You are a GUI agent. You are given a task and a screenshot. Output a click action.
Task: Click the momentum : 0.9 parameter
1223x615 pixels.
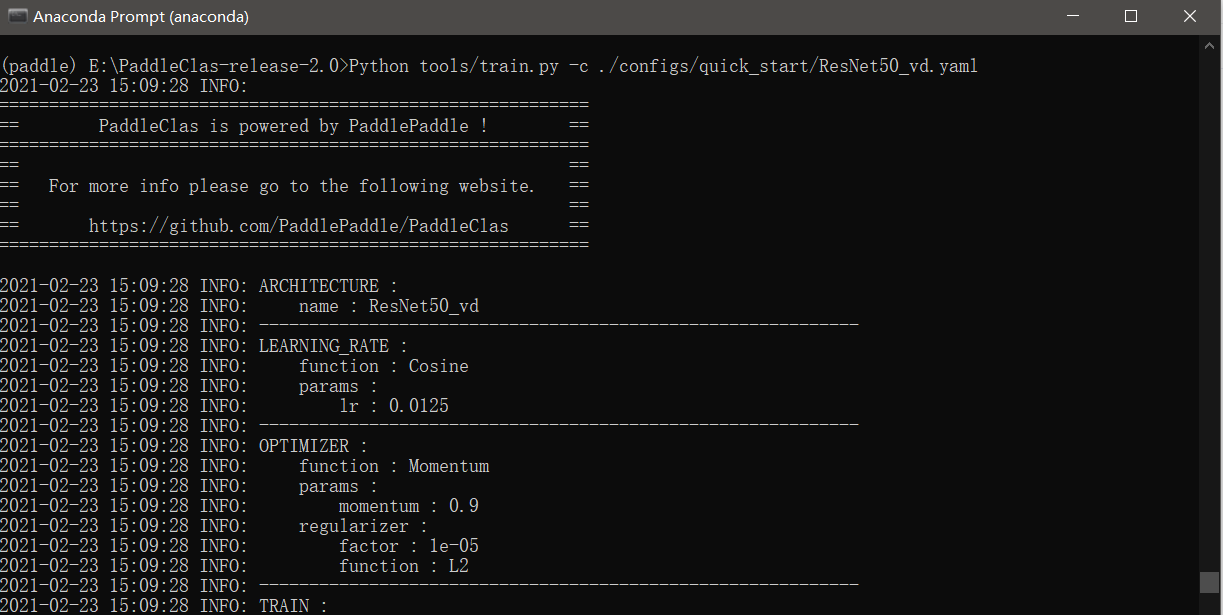point(408,505)
